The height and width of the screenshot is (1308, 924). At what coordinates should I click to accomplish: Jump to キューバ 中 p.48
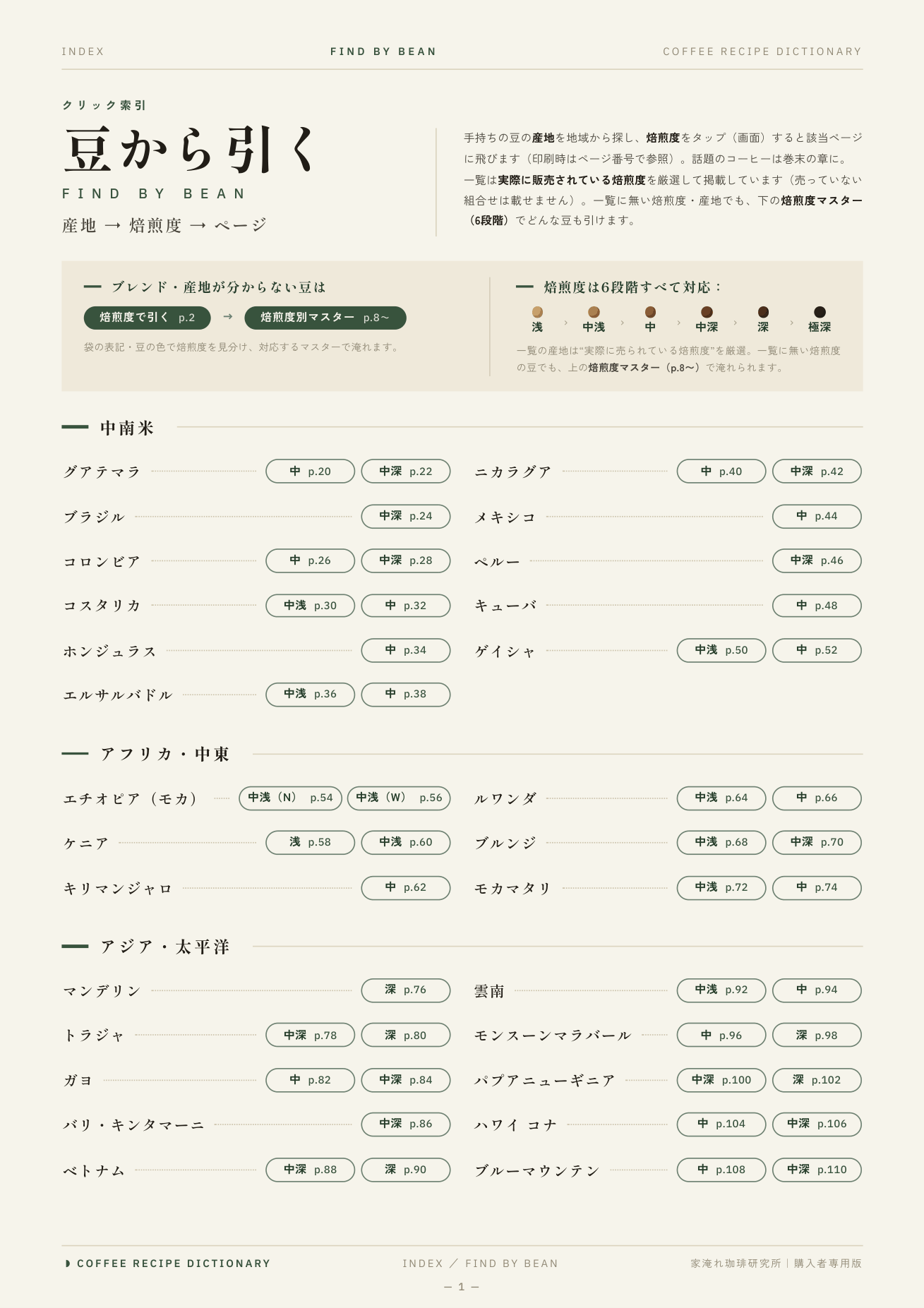coord(817,606)
